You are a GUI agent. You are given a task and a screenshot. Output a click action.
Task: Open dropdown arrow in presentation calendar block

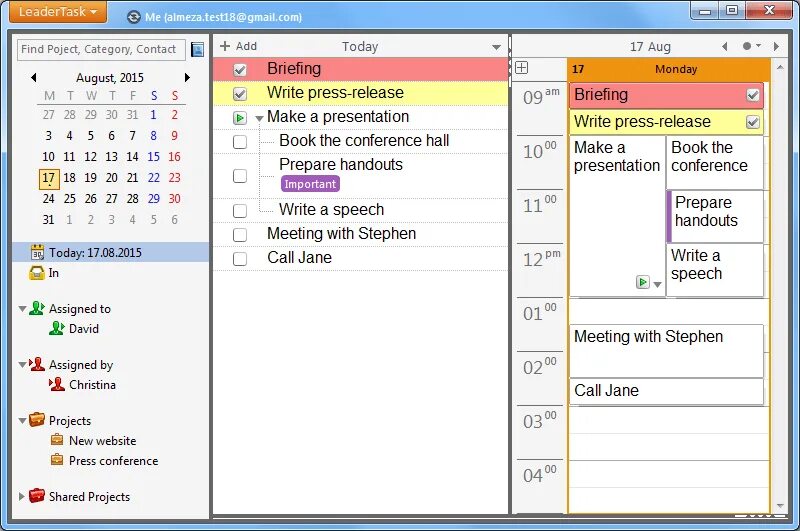pyautogui.click(x=658, y=285)
